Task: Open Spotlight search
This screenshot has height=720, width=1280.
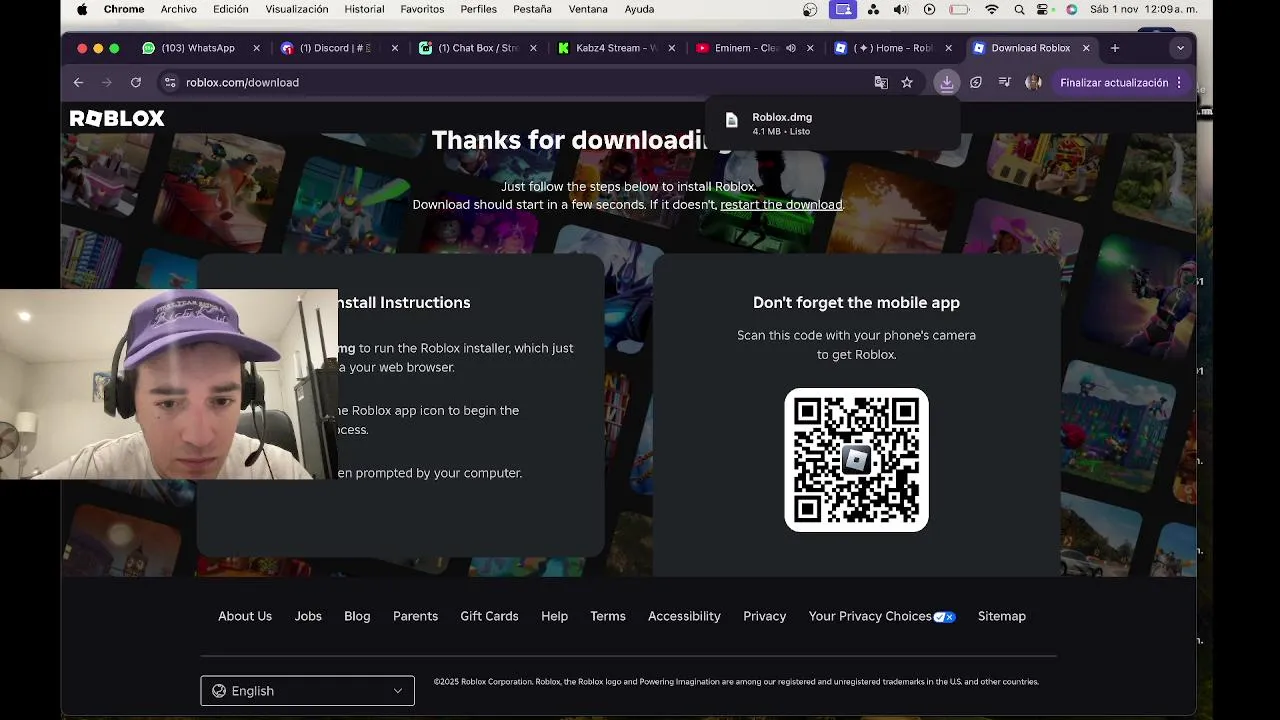Action: pyautogui.click(x=1019, y=9)
